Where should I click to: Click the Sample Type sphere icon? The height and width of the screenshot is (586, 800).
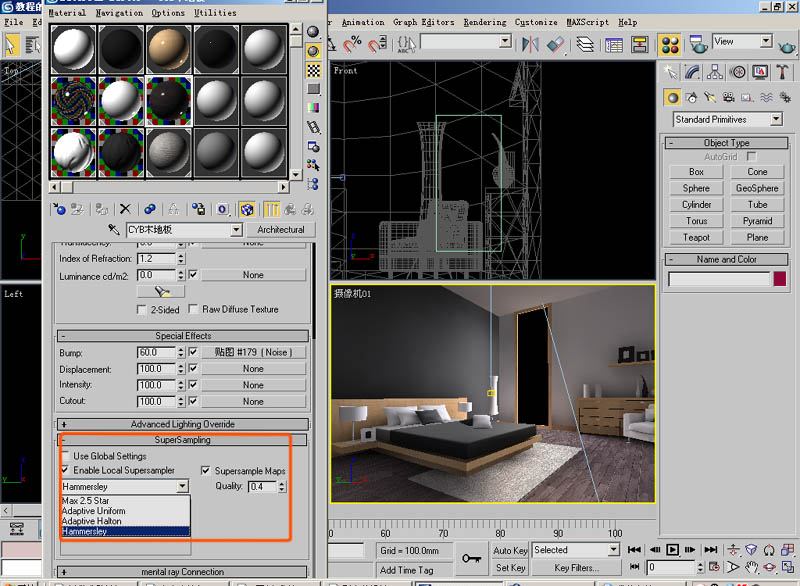pyautogui.click(x=313, y=32)
